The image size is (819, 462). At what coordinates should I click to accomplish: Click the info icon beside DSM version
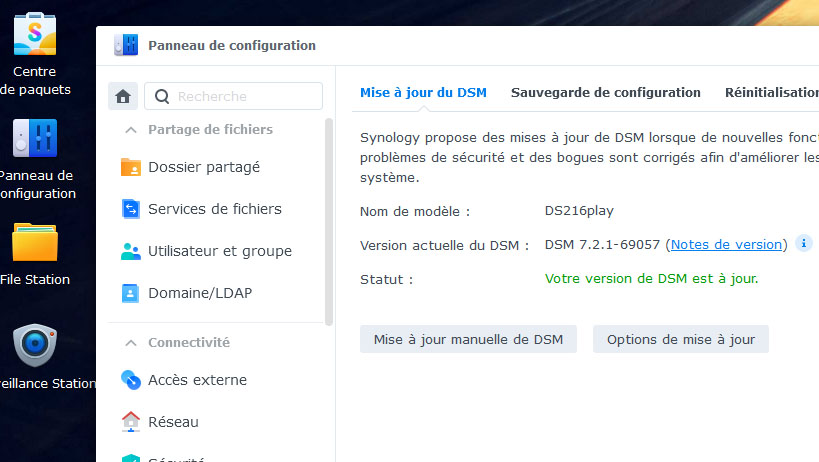(x=803, y=243)
